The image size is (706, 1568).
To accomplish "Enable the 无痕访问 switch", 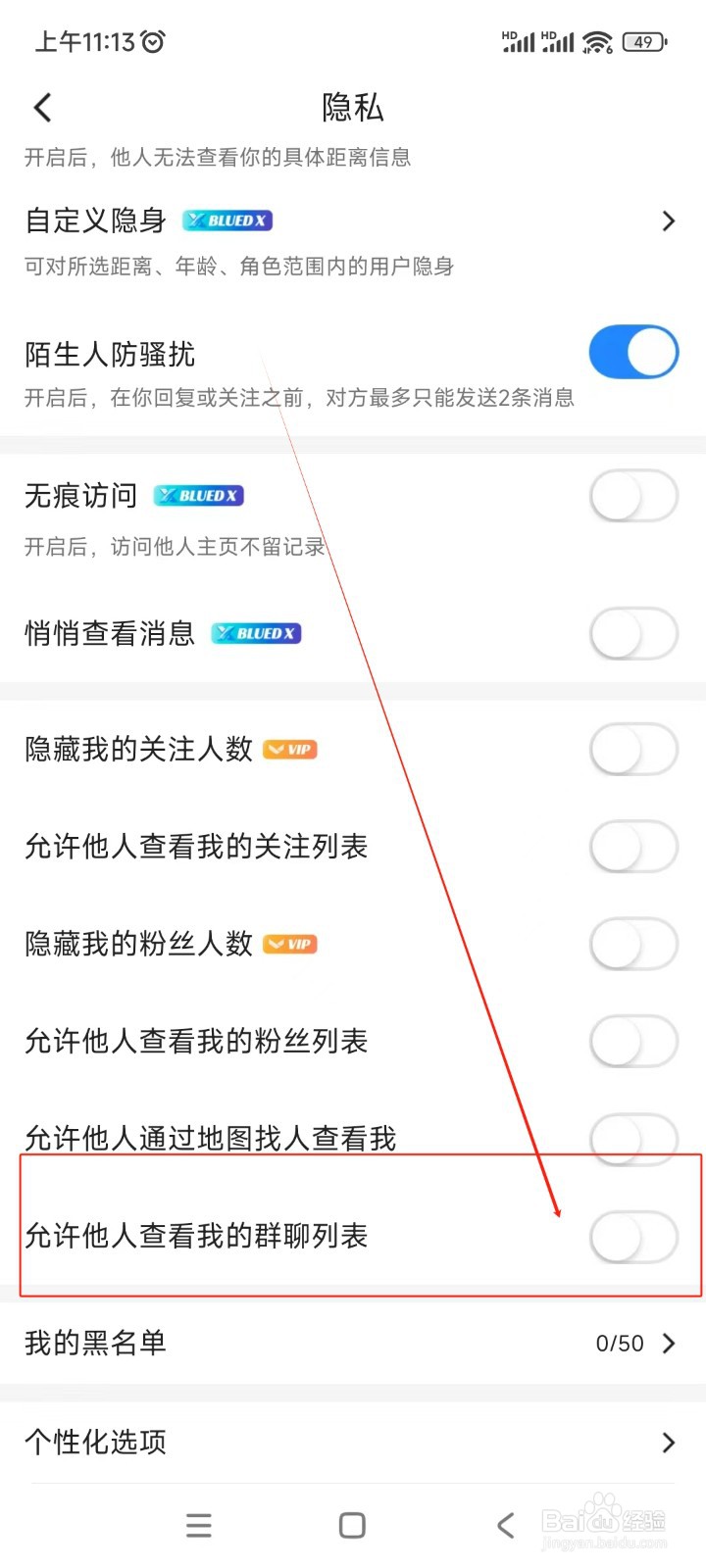I will point(633,497).
